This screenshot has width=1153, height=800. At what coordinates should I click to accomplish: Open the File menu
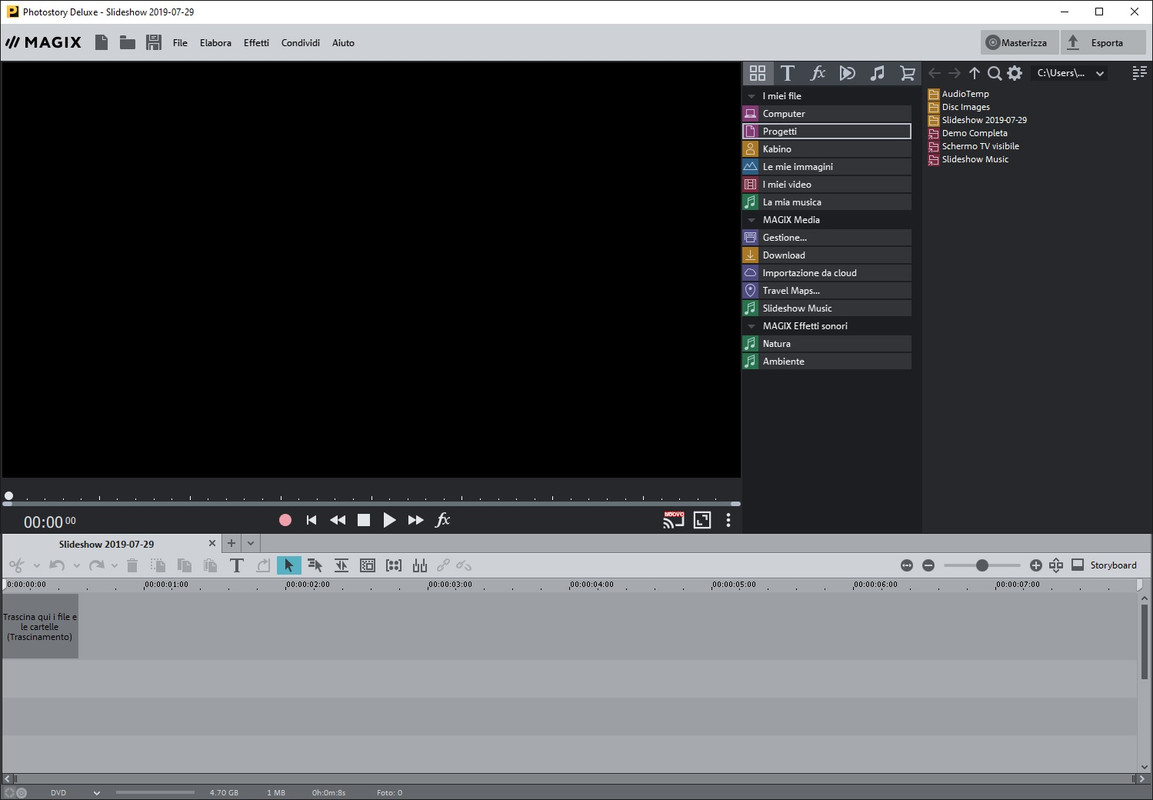pos(180,43)
